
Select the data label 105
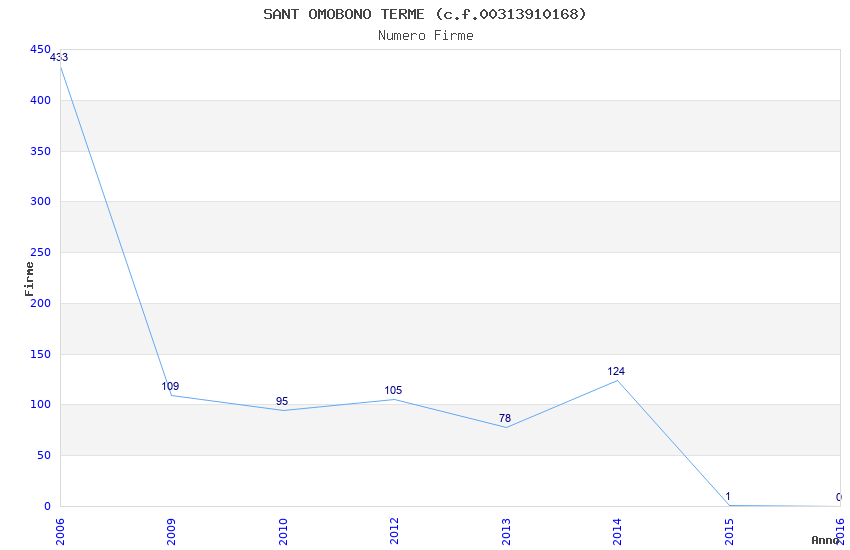393,390
